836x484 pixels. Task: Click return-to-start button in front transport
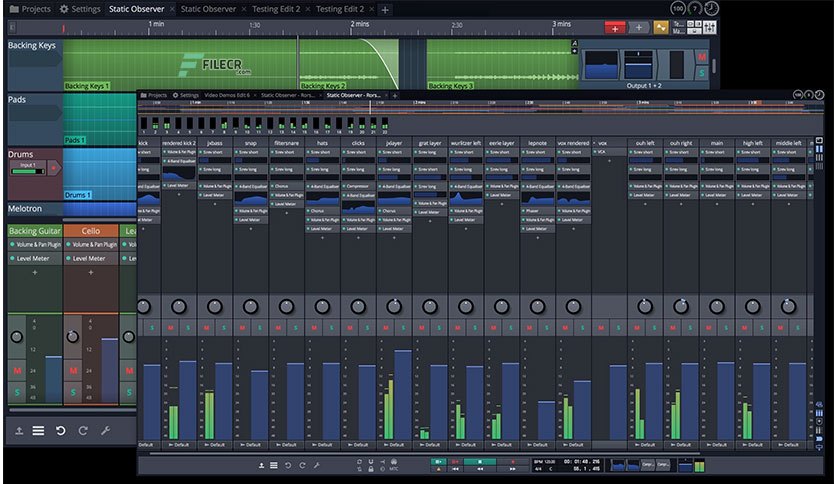[455, 469]
